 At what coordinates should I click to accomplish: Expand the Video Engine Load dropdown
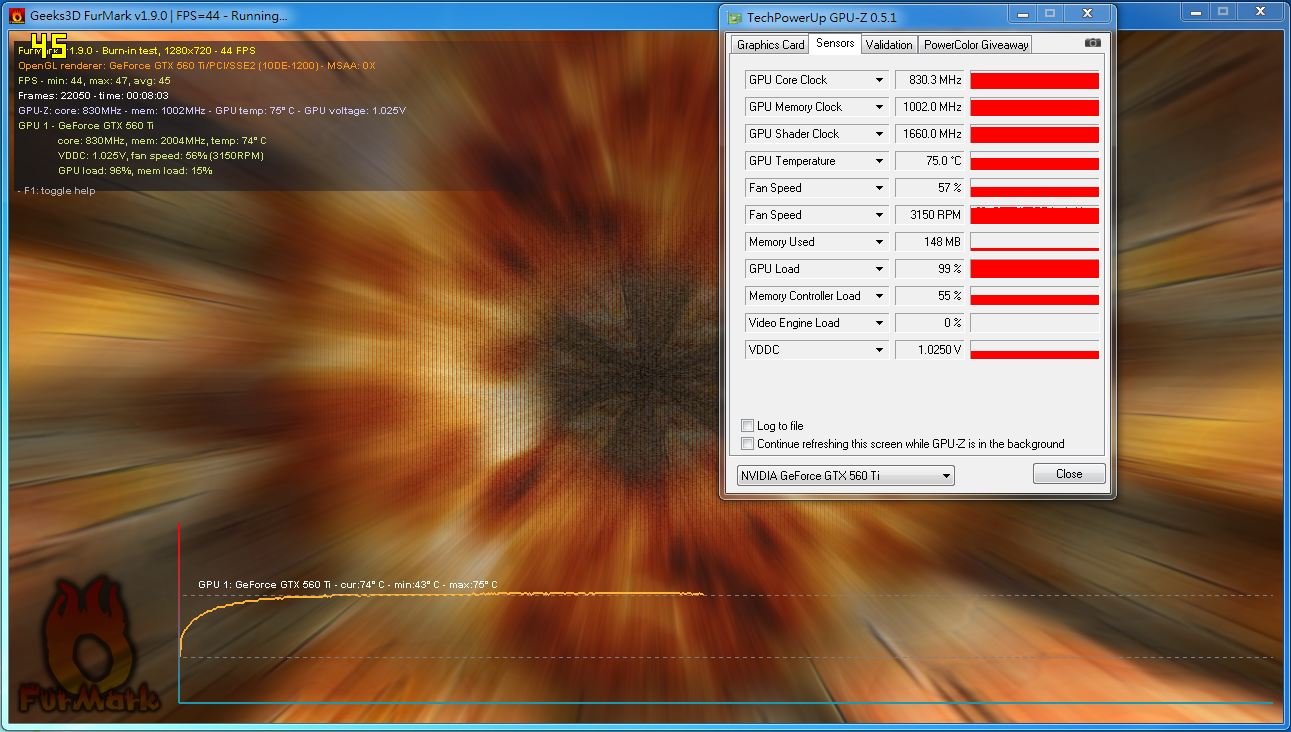point(879,323)
